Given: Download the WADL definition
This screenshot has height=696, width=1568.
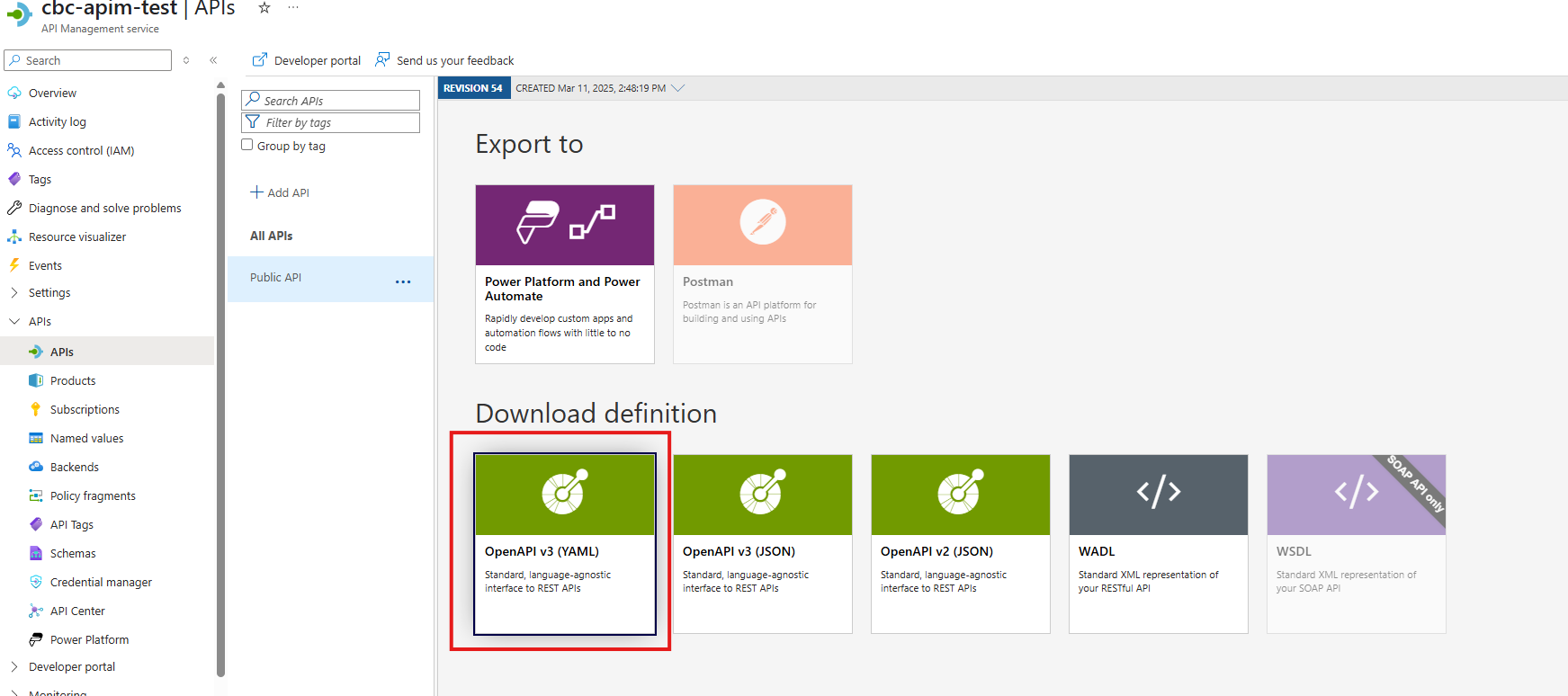Looking at the screenshot, I should (x=1158, y=543).
